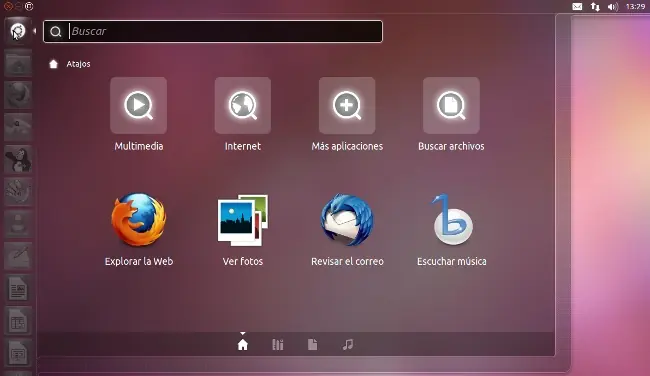
Task: Click the Atajos heading label
Action: tap(78, 64)
